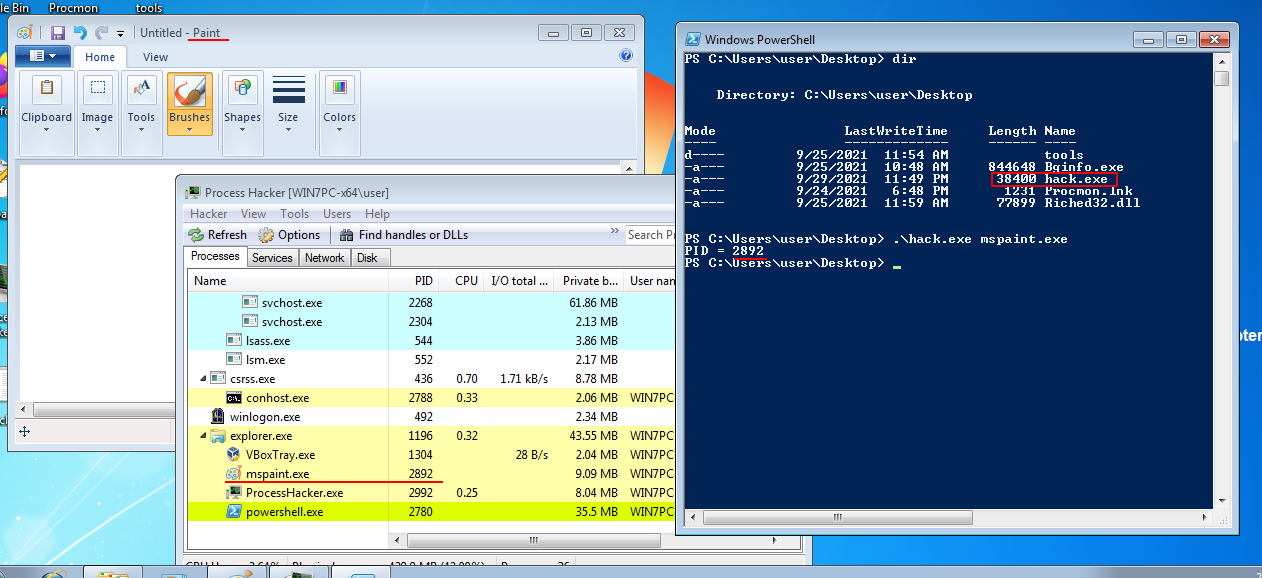Viewport: 1262px width, 578px height.
Task: Click the Paint Help question mark icon
Action: pos(626,57)
